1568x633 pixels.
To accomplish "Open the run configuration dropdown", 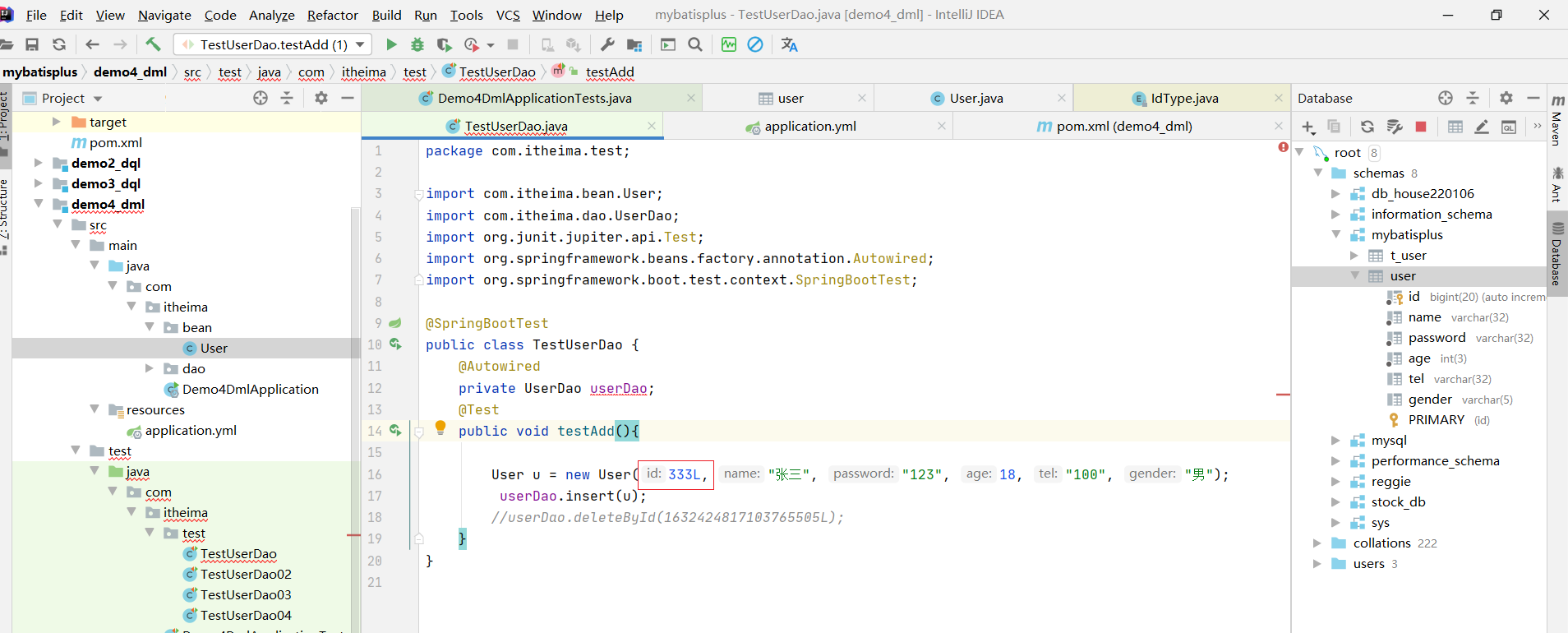I will [x=360, y=44].
